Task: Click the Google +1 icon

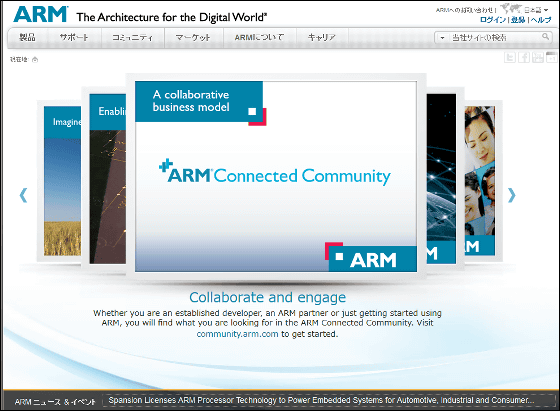Action: click(552, 57)
